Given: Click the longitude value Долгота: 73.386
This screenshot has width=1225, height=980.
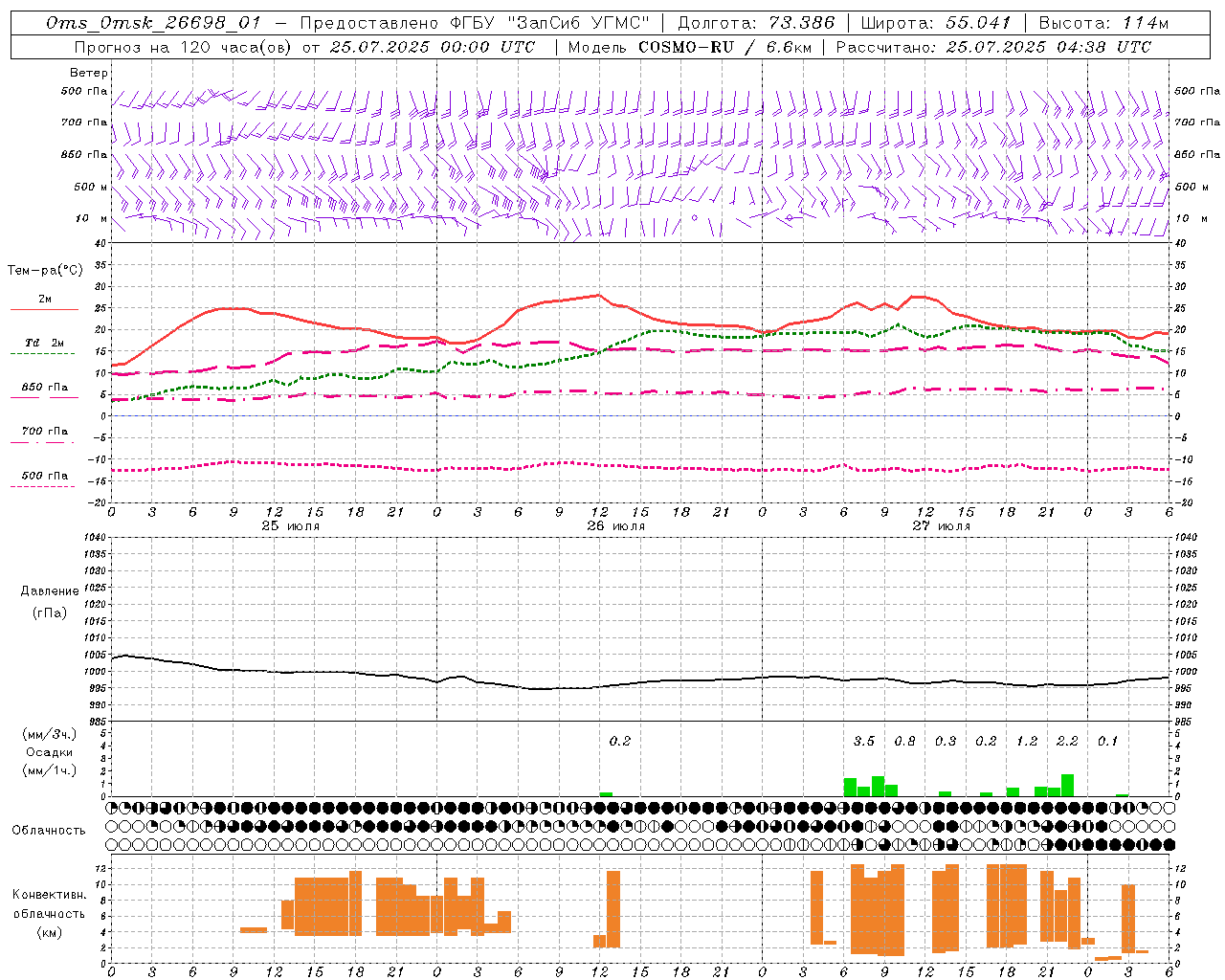Looking at the screenshot, I should click(756, 23).
